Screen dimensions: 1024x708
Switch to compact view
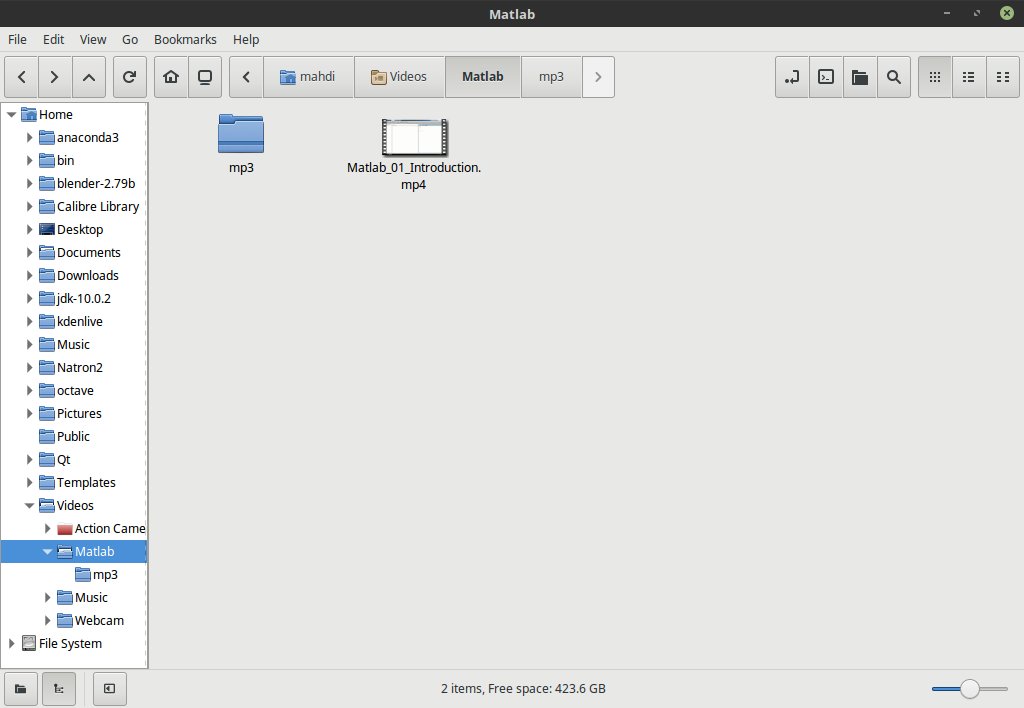tap(1003, 77)
